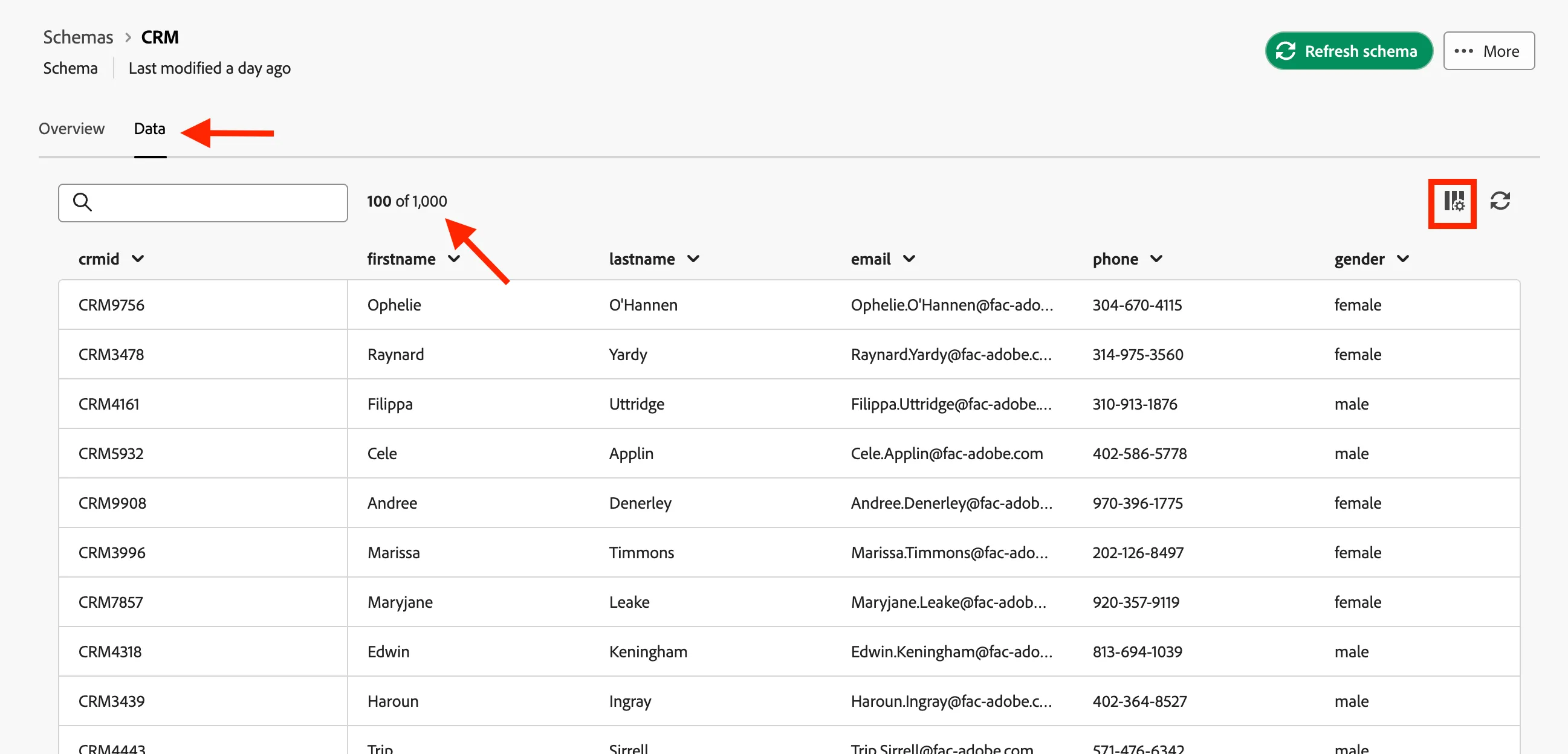Click Last modified a day ago text
1568x754 pixels.
click(x=209, y=68)
